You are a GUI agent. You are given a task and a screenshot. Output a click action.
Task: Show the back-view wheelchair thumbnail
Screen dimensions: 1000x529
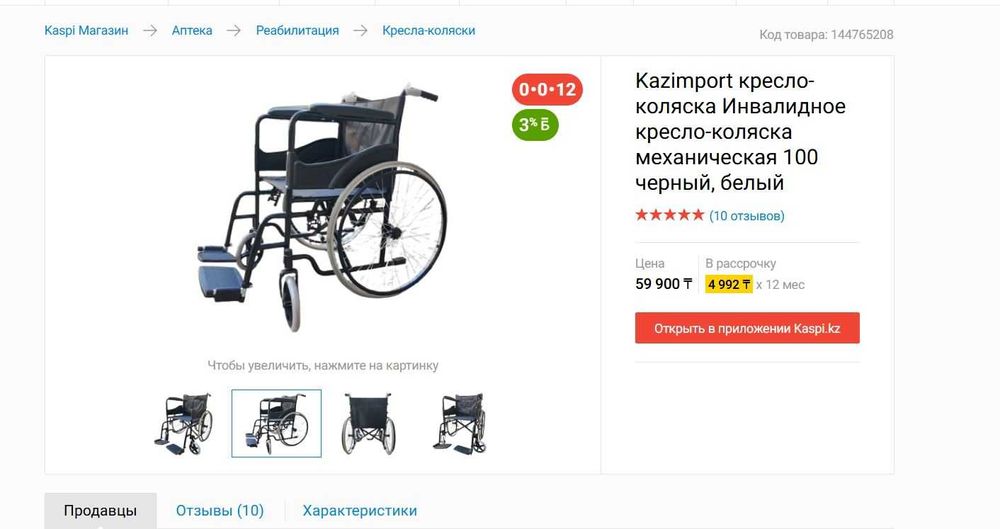point(369,424)
